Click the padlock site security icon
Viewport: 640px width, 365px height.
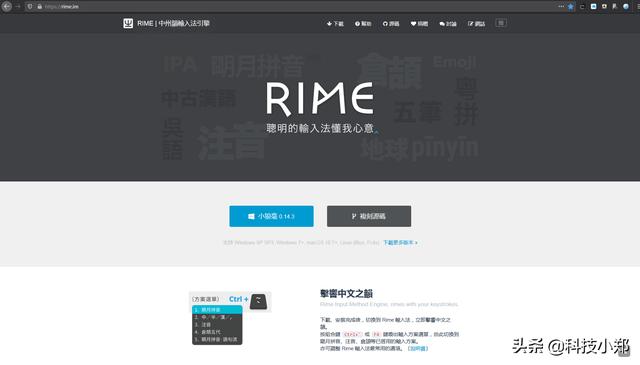click(x=40, y=7)
